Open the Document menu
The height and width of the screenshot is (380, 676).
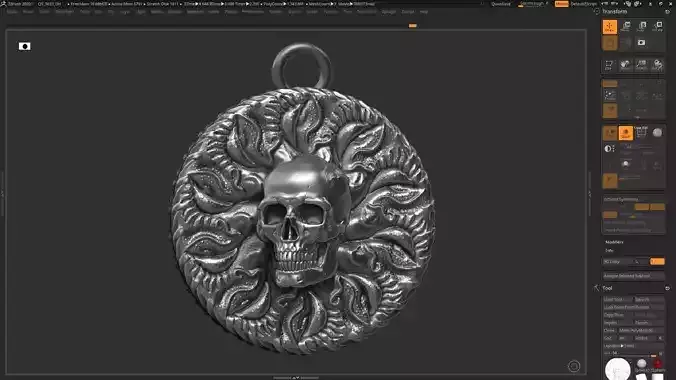click(65, 12)
